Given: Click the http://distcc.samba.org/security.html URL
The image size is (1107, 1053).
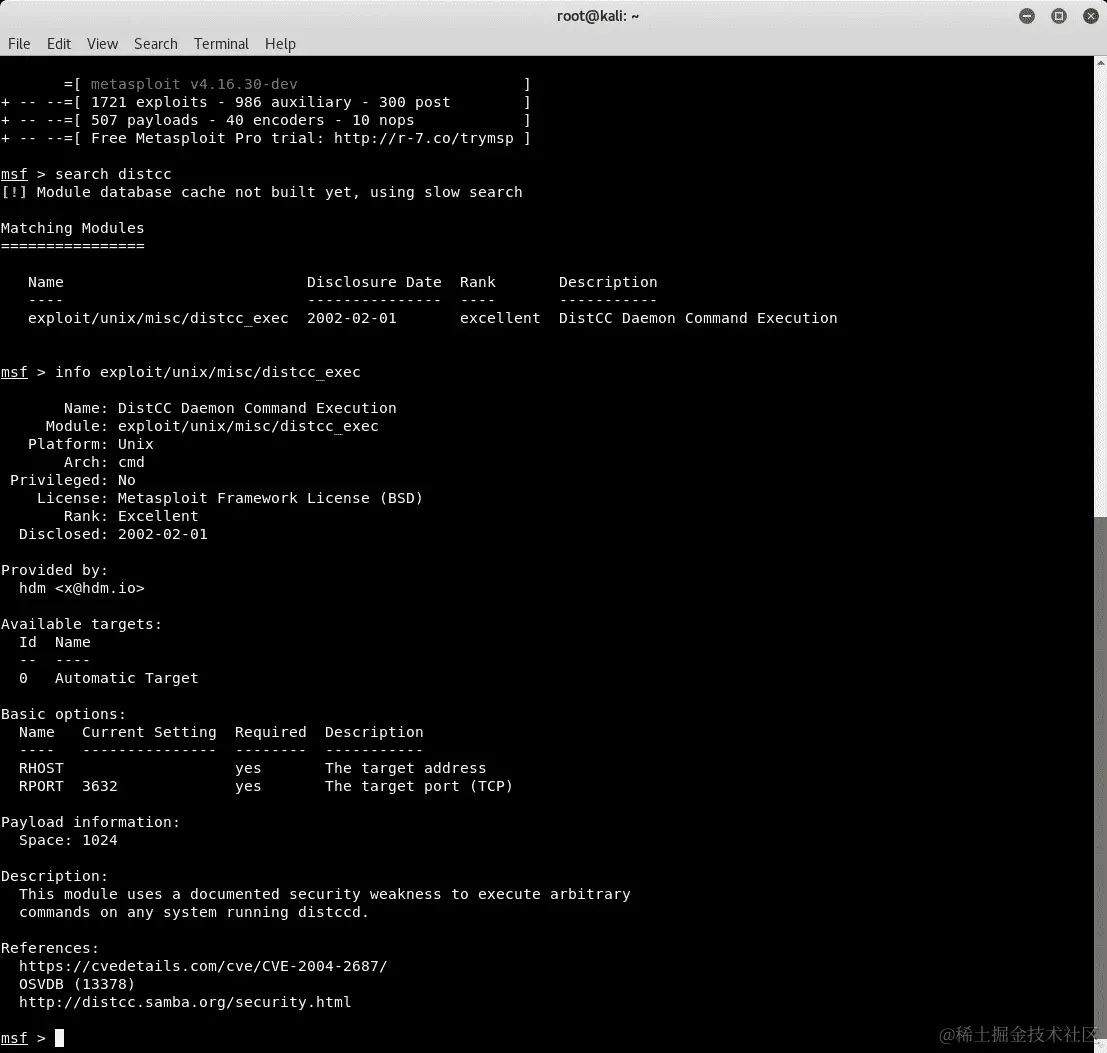Looking at the screenshot, I should [x=185, y=1002].
